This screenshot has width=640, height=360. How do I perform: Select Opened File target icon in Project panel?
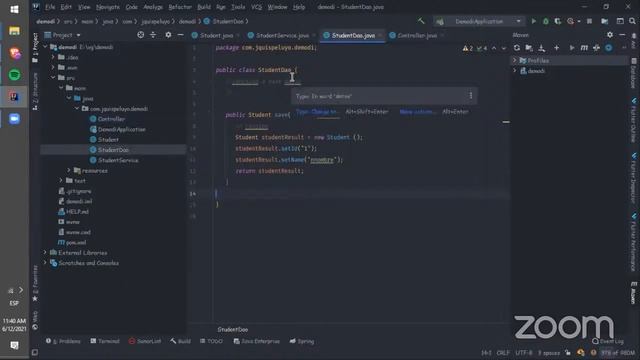[x=140, y=35]
